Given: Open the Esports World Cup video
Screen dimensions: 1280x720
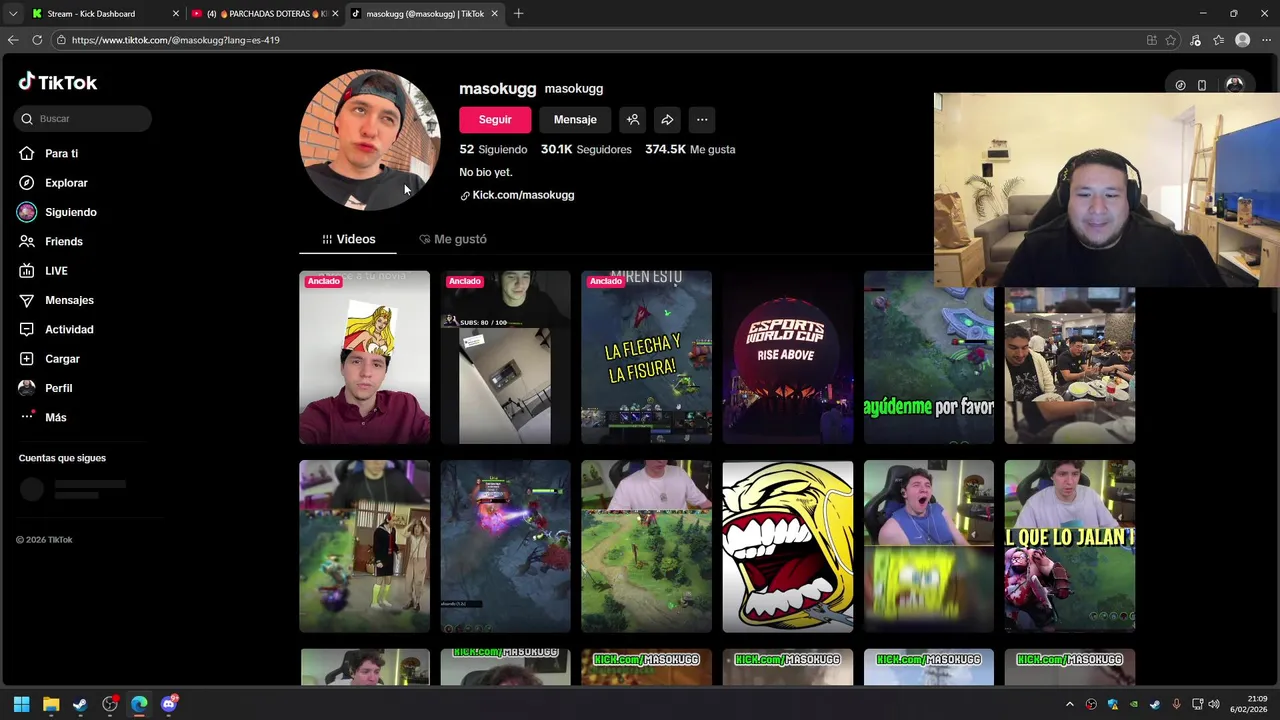Looking at the screenshot, I should point(788,357).
